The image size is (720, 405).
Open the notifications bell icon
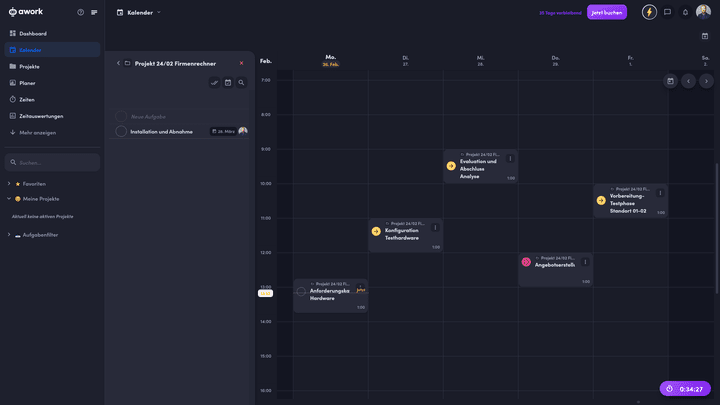tap(685, 12)
